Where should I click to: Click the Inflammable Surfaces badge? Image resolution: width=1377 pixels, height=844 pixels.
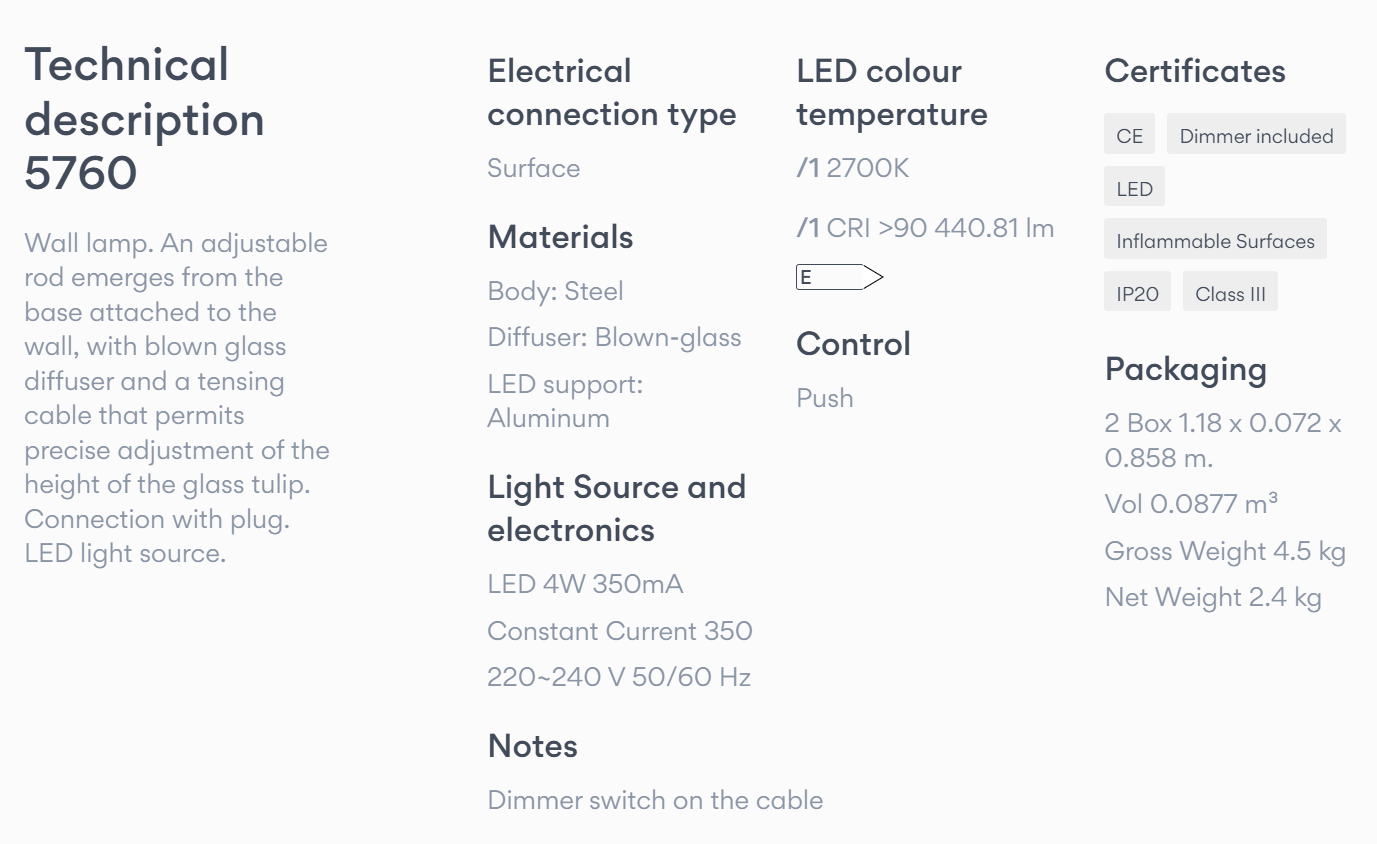pyautogui.click(x=1215, y=240)
